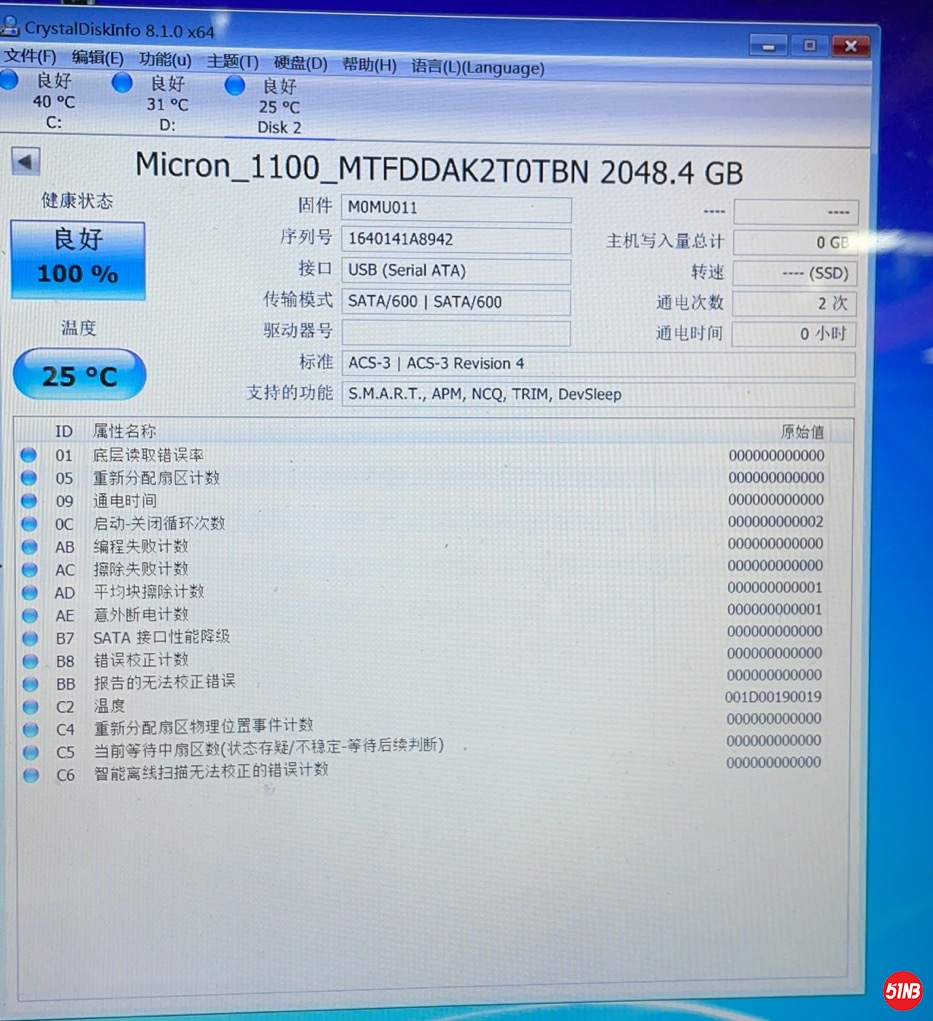
Task: Click the previous disk arrow button
Action: (26, 161)
